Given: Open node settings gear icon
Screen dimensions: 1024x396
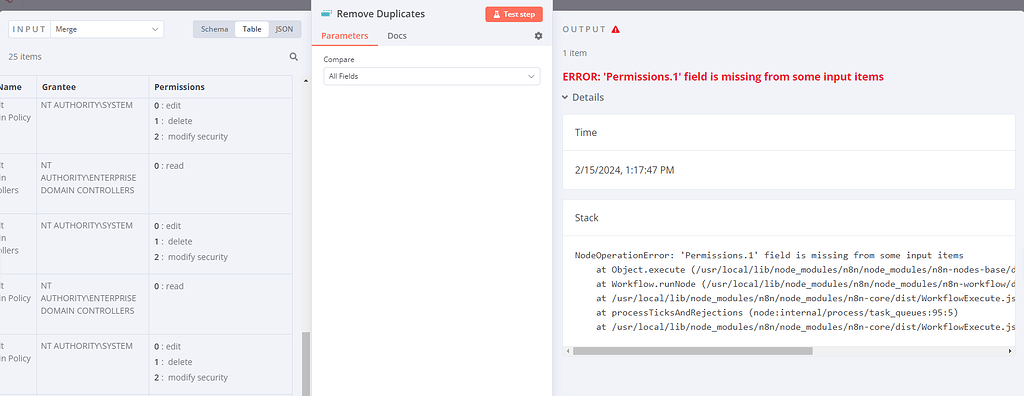Looking at the screenshot, I should click(x=538, y=36).
